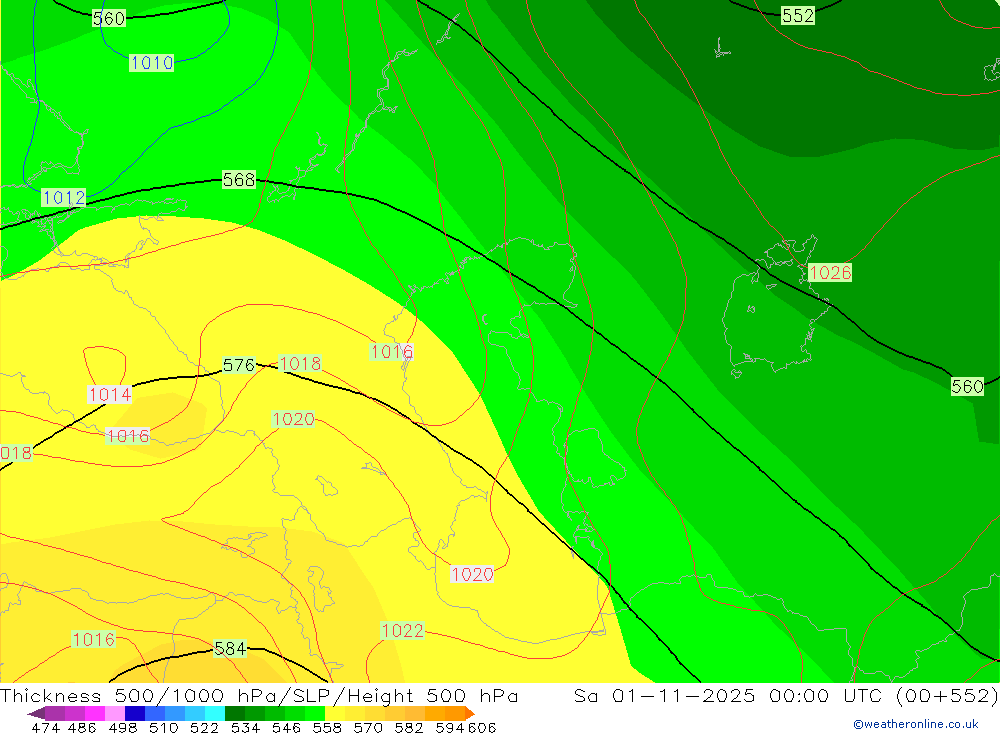Click the 522 legend value
The width and height of the screenshot is (1000, 733).
tap(205, 727)
